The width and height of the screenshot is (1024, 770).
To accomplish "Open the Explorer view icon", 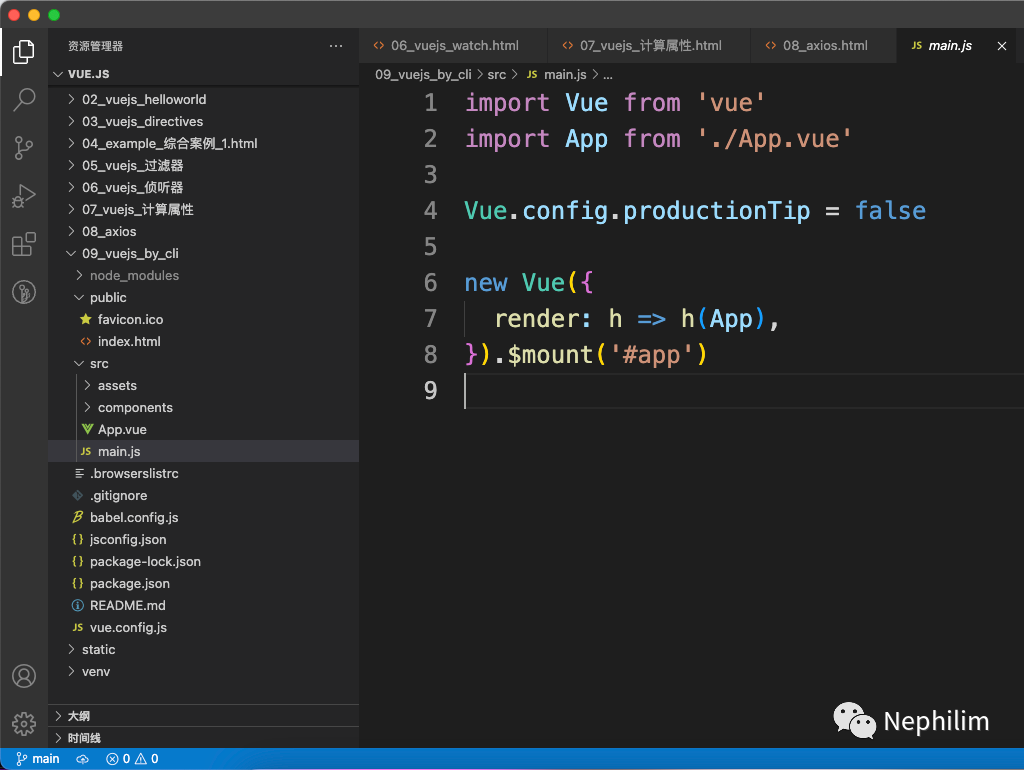I will (24, 52).
